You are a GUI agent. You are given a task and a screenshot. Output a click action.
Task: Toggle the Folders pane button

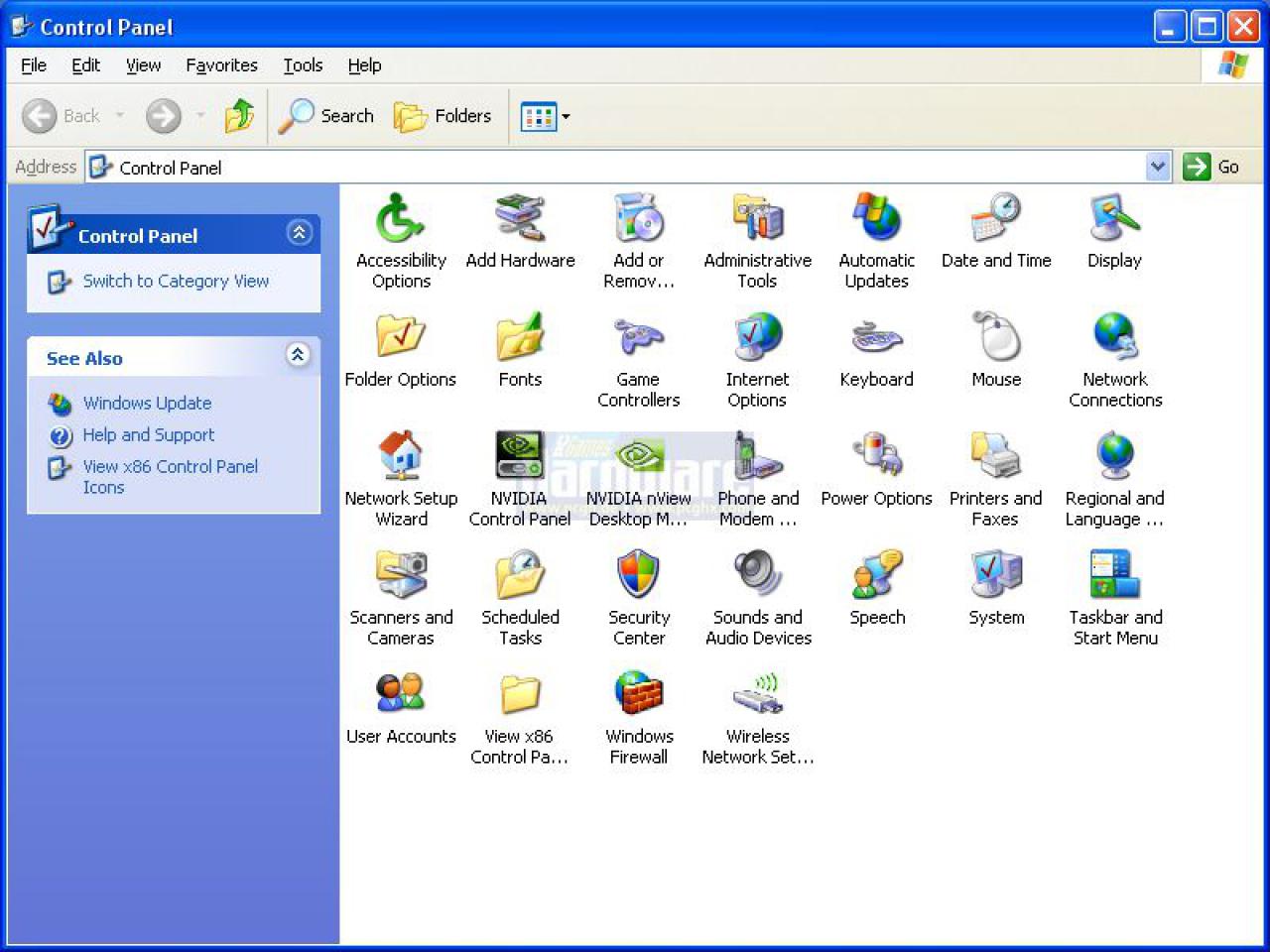coord(443,116)
